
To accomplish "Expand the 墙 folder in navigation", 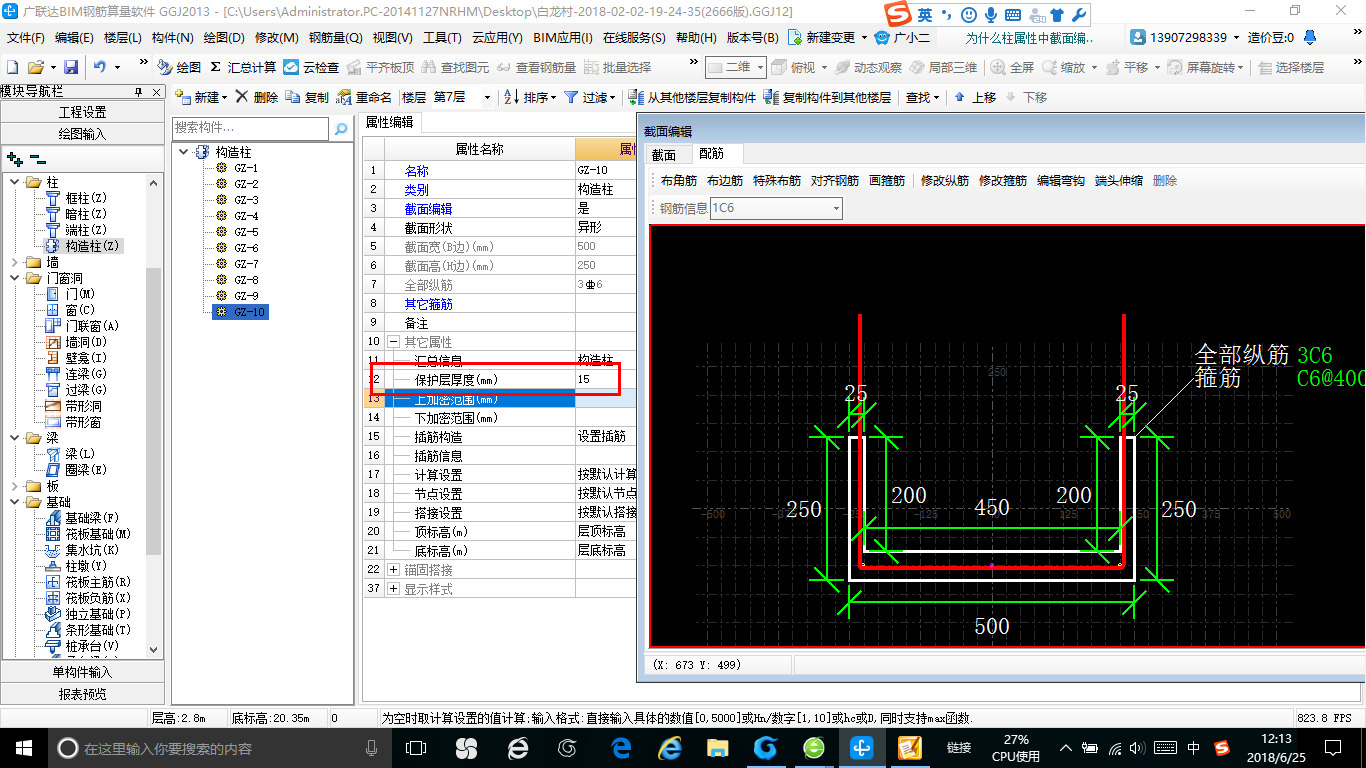I will pos(15,262).
